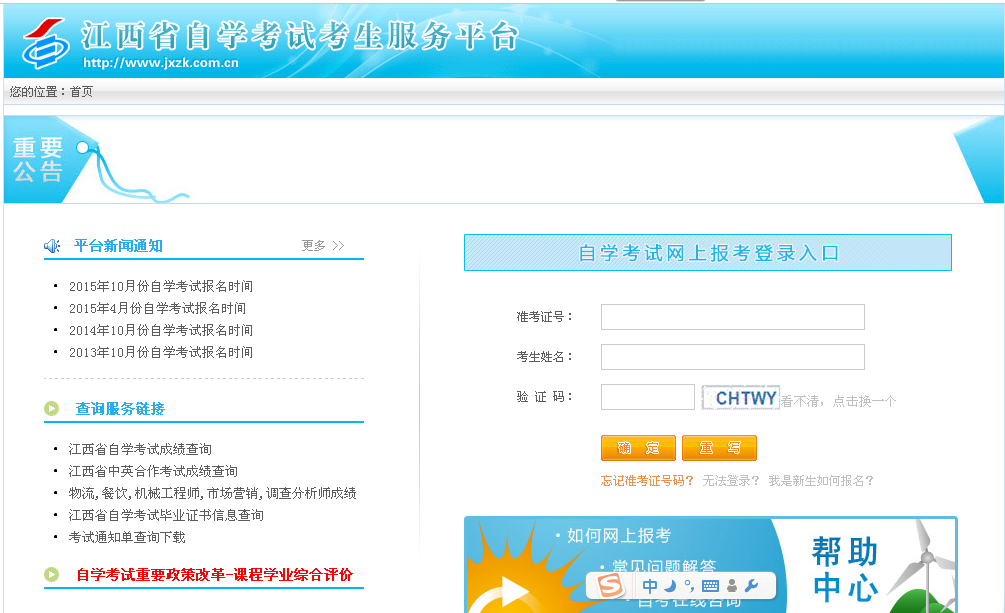Screen dimensions: 1005x613
Task: Click the Sogou input method S logo
Action: pos(609,585)
